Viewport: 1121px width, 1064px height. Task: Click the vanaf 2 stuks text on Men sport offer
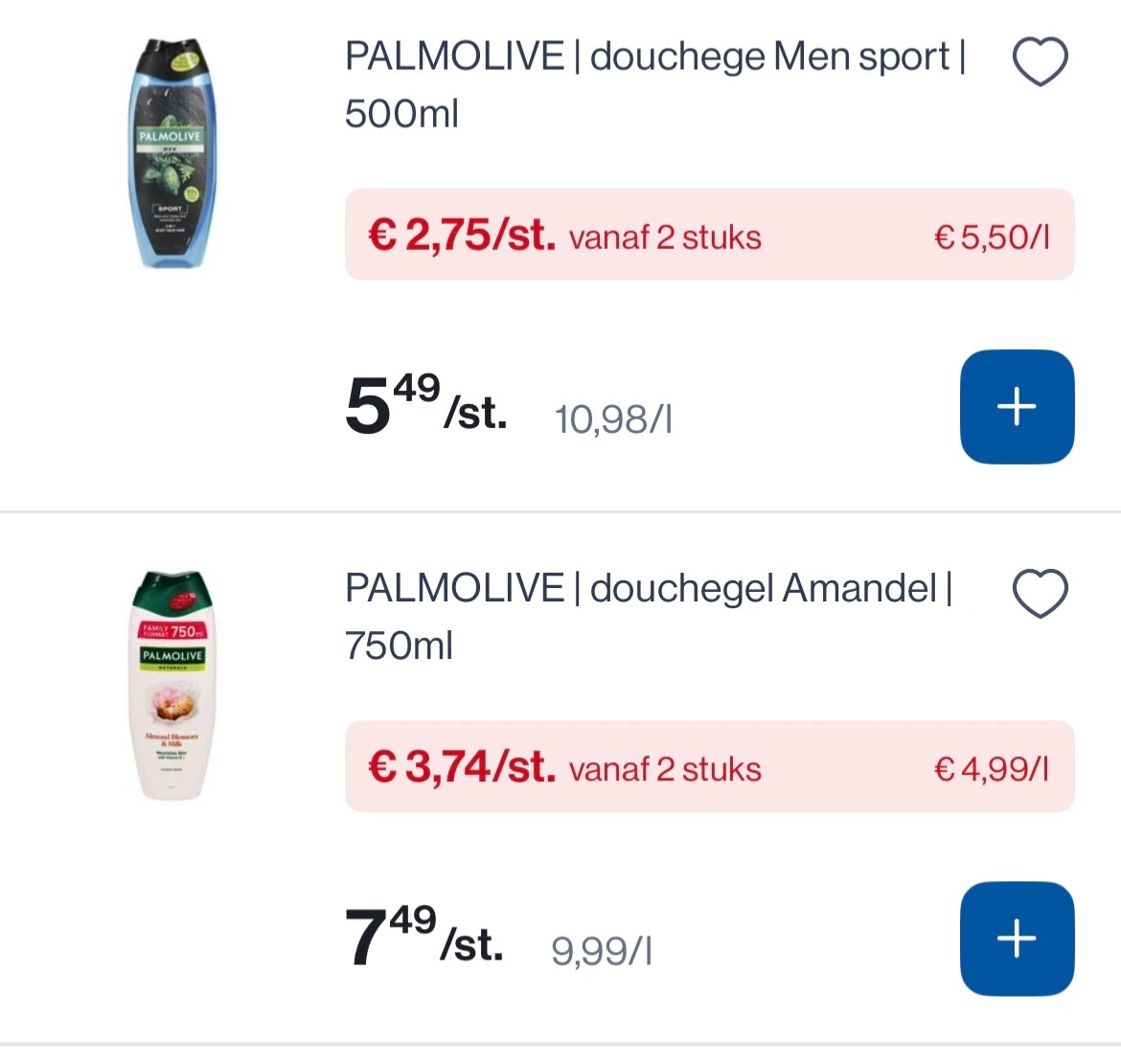pos(664,237)
